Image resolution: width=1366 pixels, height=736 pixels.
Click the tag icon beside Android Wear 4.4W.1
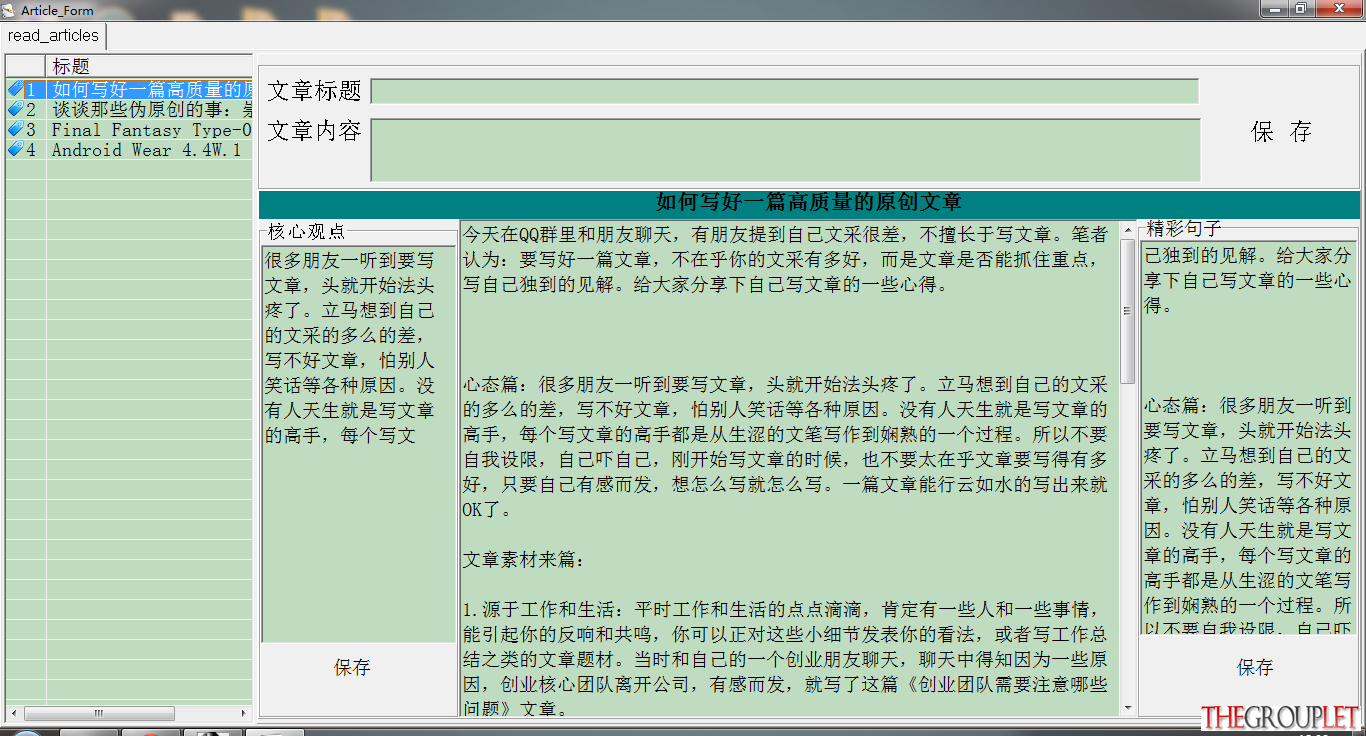coord(15,150)
